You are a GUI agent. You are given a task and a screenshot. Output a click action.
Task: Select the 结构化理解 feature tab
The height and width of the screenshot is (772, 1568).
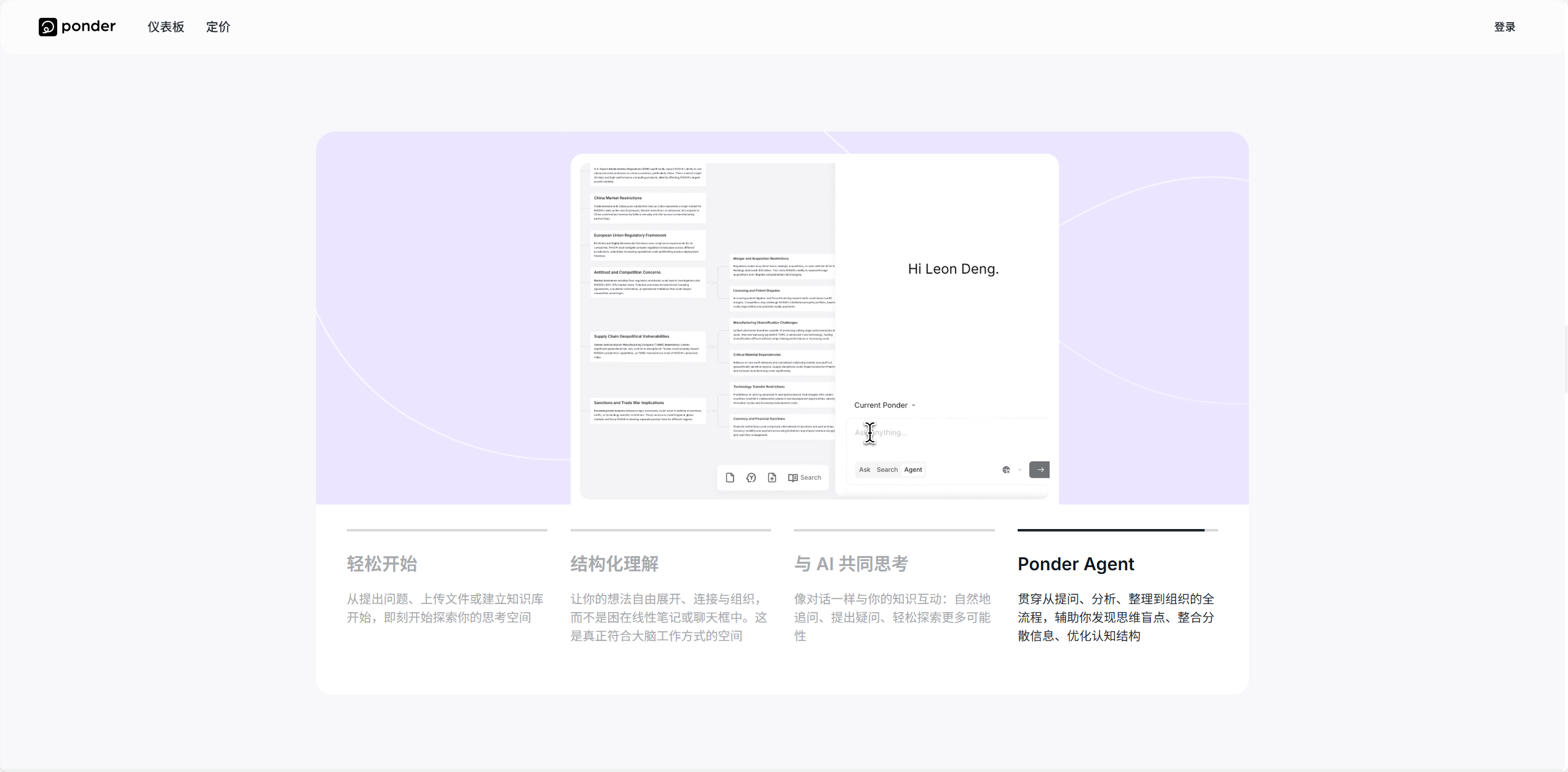click(614, 563)
